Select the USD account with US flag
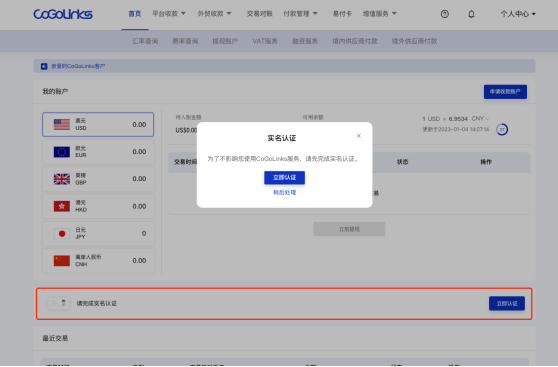558x367 pixels. (98, 125)
